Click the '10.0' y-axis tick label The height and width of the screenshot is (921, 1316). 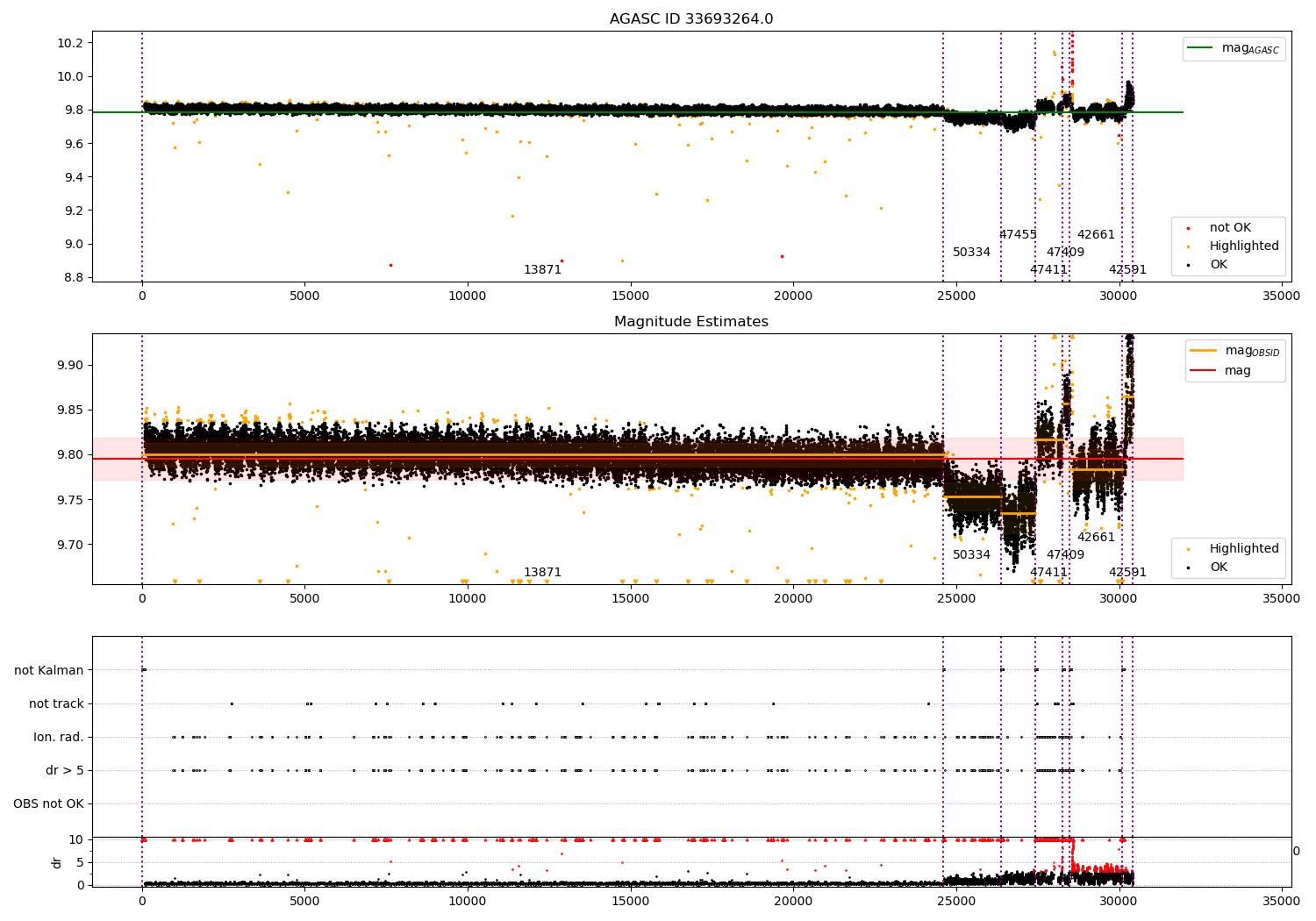click(70, 77)
